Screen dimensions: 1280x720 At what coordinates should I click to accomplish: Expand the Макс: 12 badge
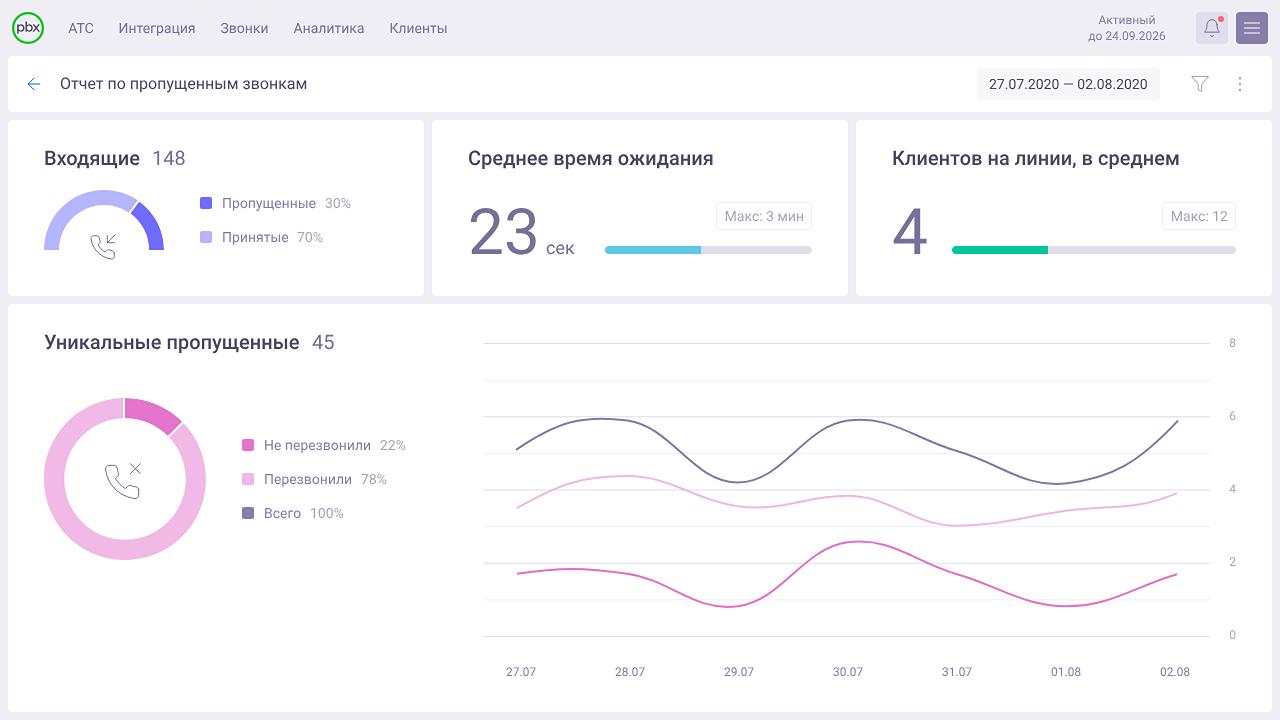click(x=1199, y=216)
